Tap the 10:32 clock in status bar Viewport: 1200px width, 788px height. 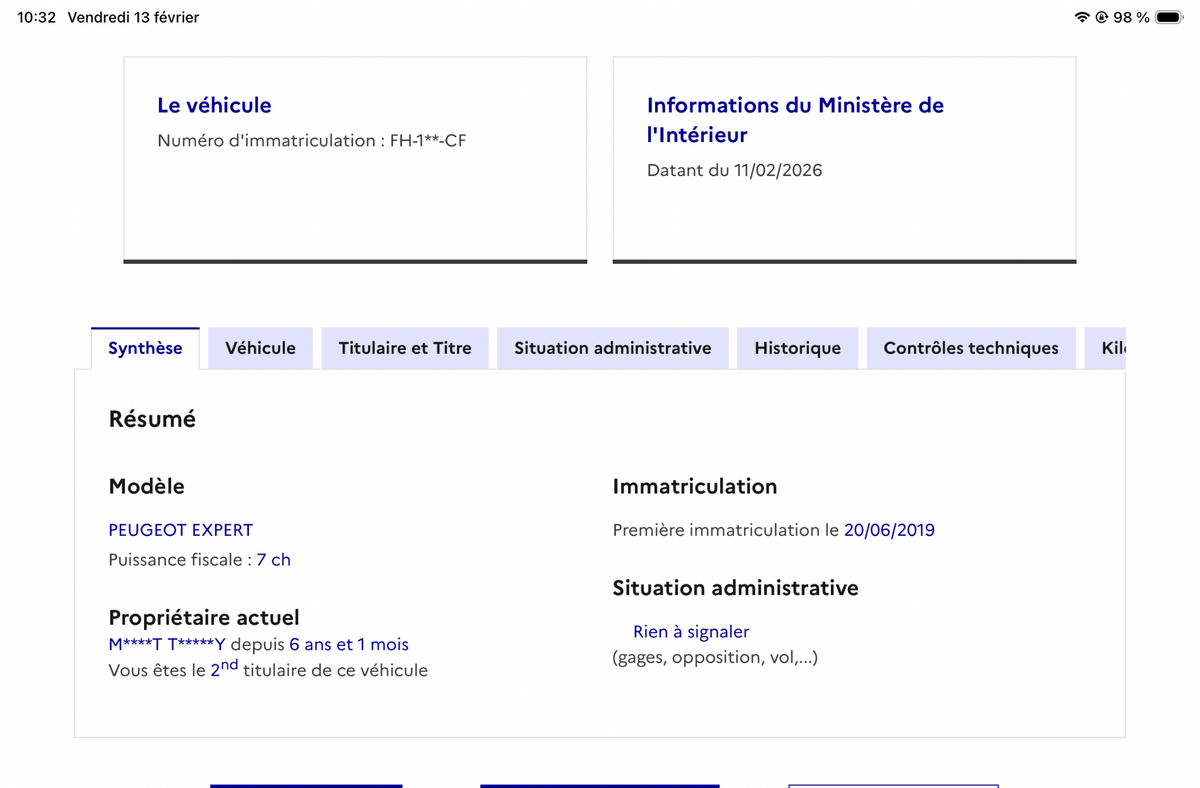tap(37, 17)
